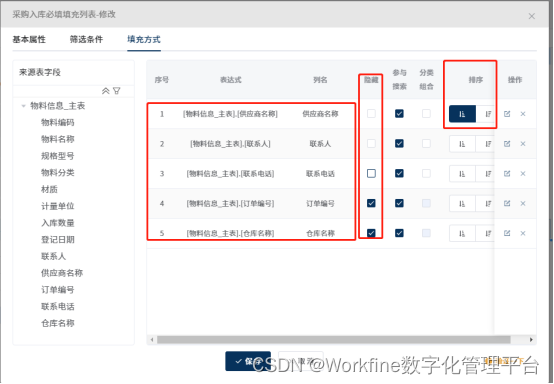Select 联系电话 field in source tree

click(x=58, y=307)
